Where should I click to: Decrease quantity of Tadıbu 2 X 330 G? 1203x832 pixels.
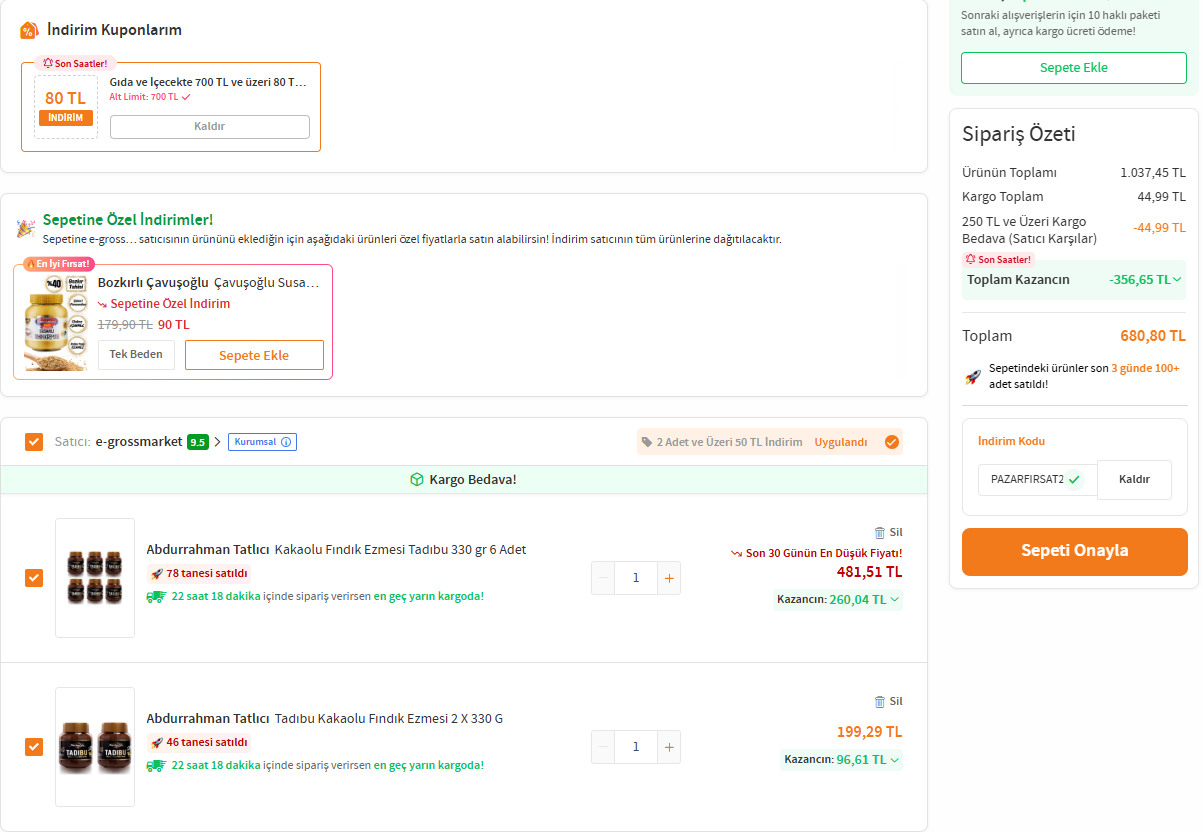click(x=603, y=747)
